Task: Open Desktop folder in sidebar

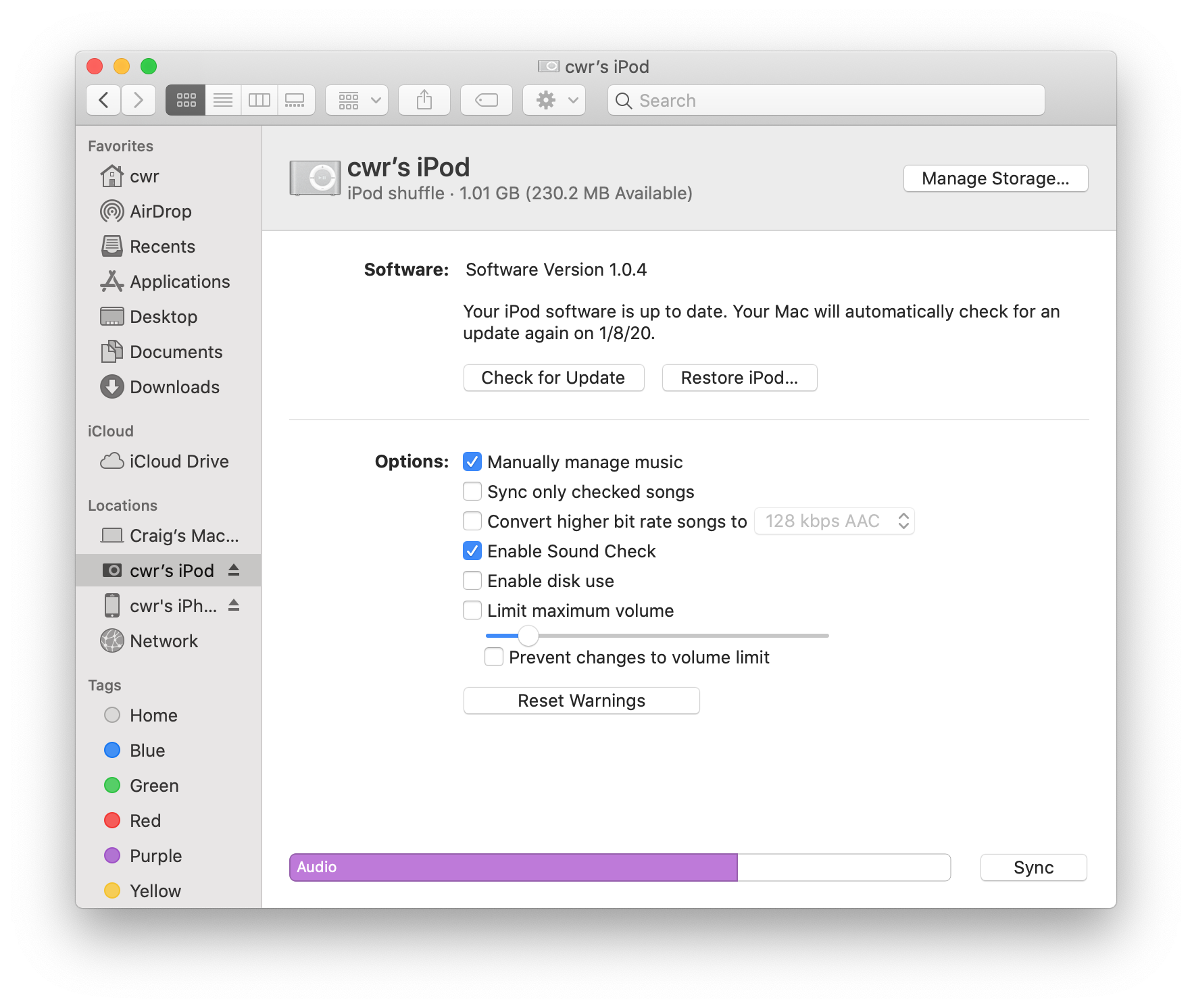Action: click(x=168, y=317)
